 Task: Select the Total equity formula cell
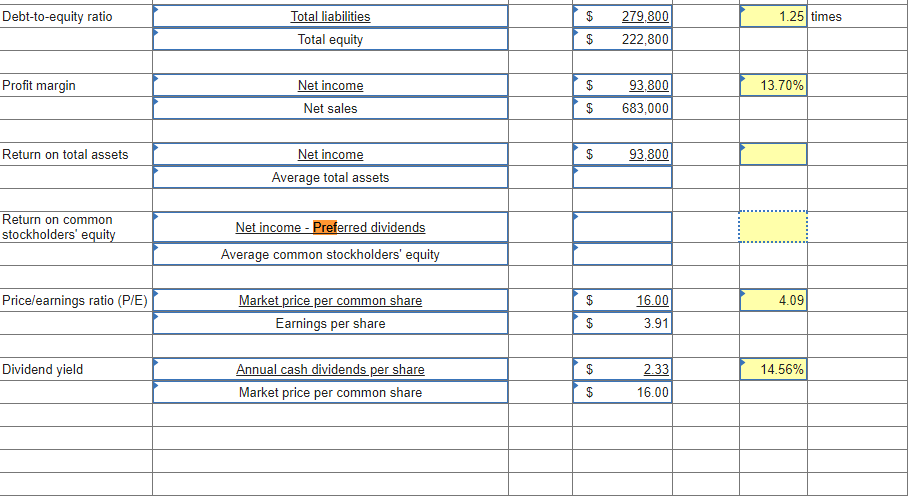(x=330, y=39)
